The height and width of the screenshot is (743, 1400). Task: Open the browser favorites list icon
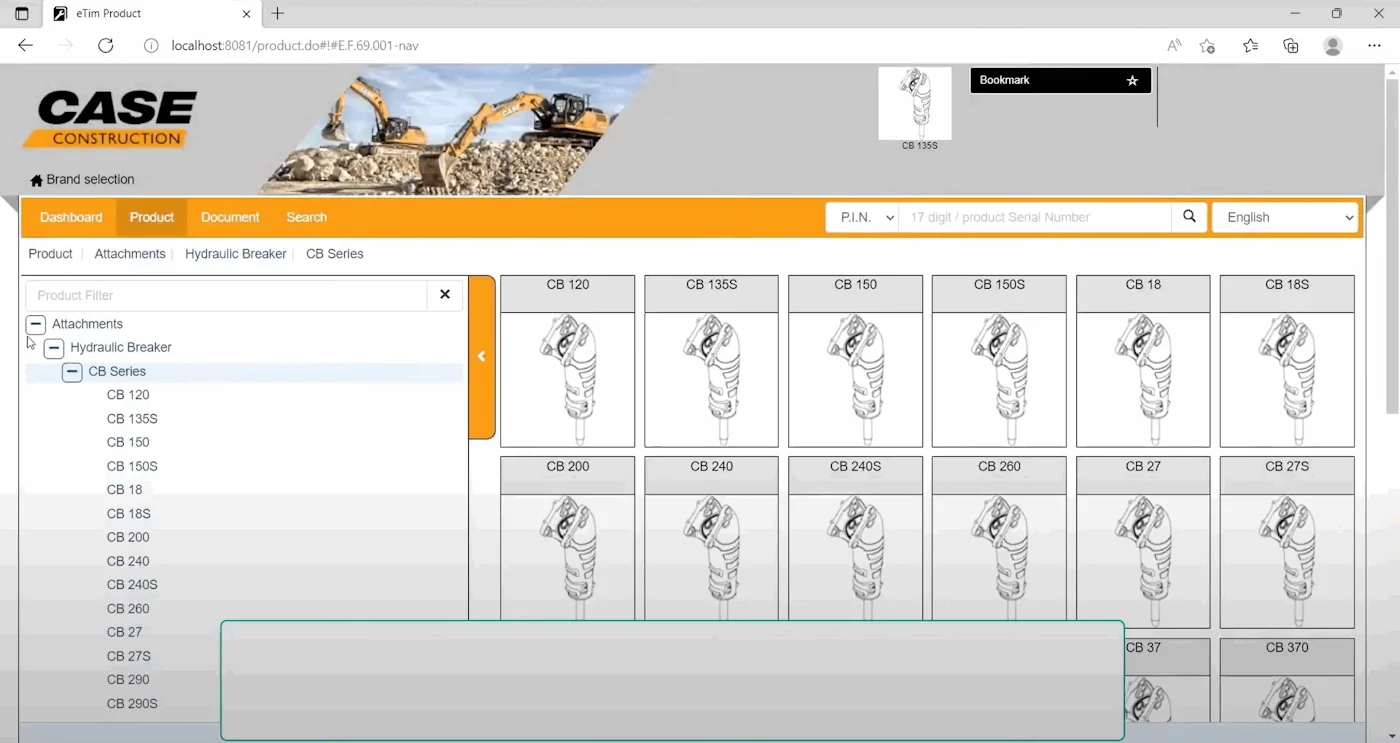click(1250, 46)
